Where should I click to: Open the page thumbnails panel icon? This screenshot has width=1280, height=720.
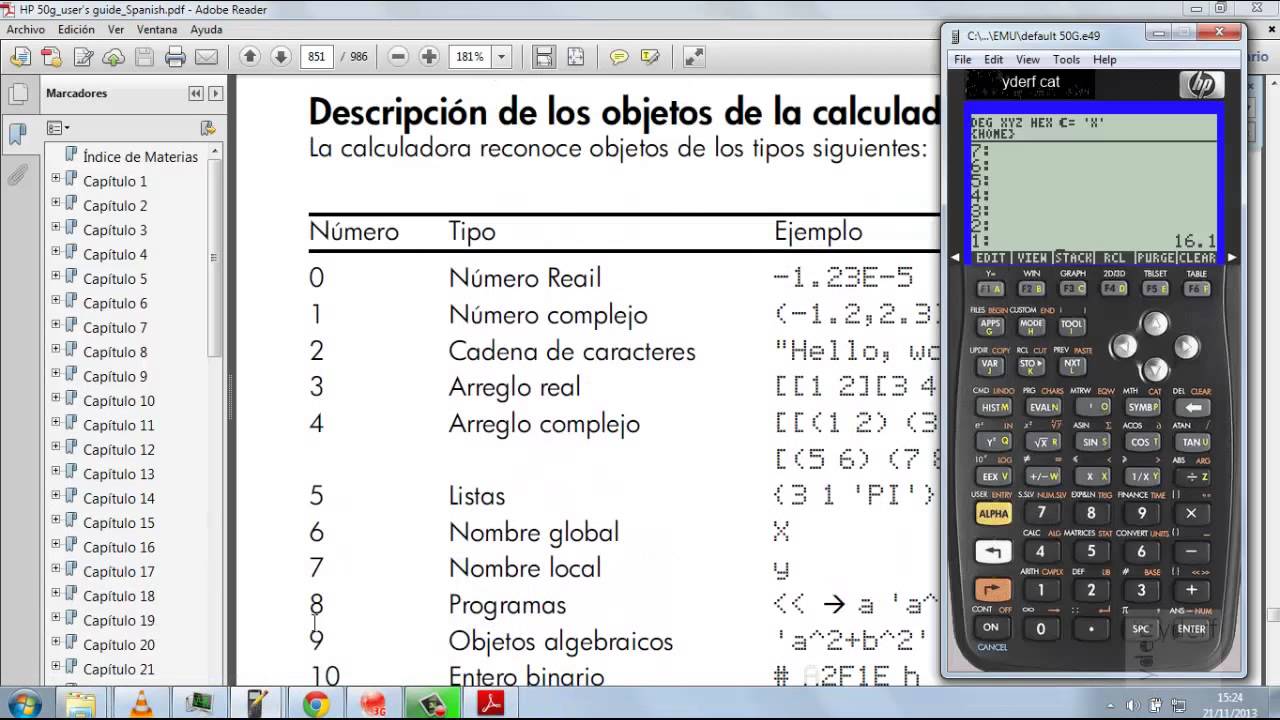17,95
